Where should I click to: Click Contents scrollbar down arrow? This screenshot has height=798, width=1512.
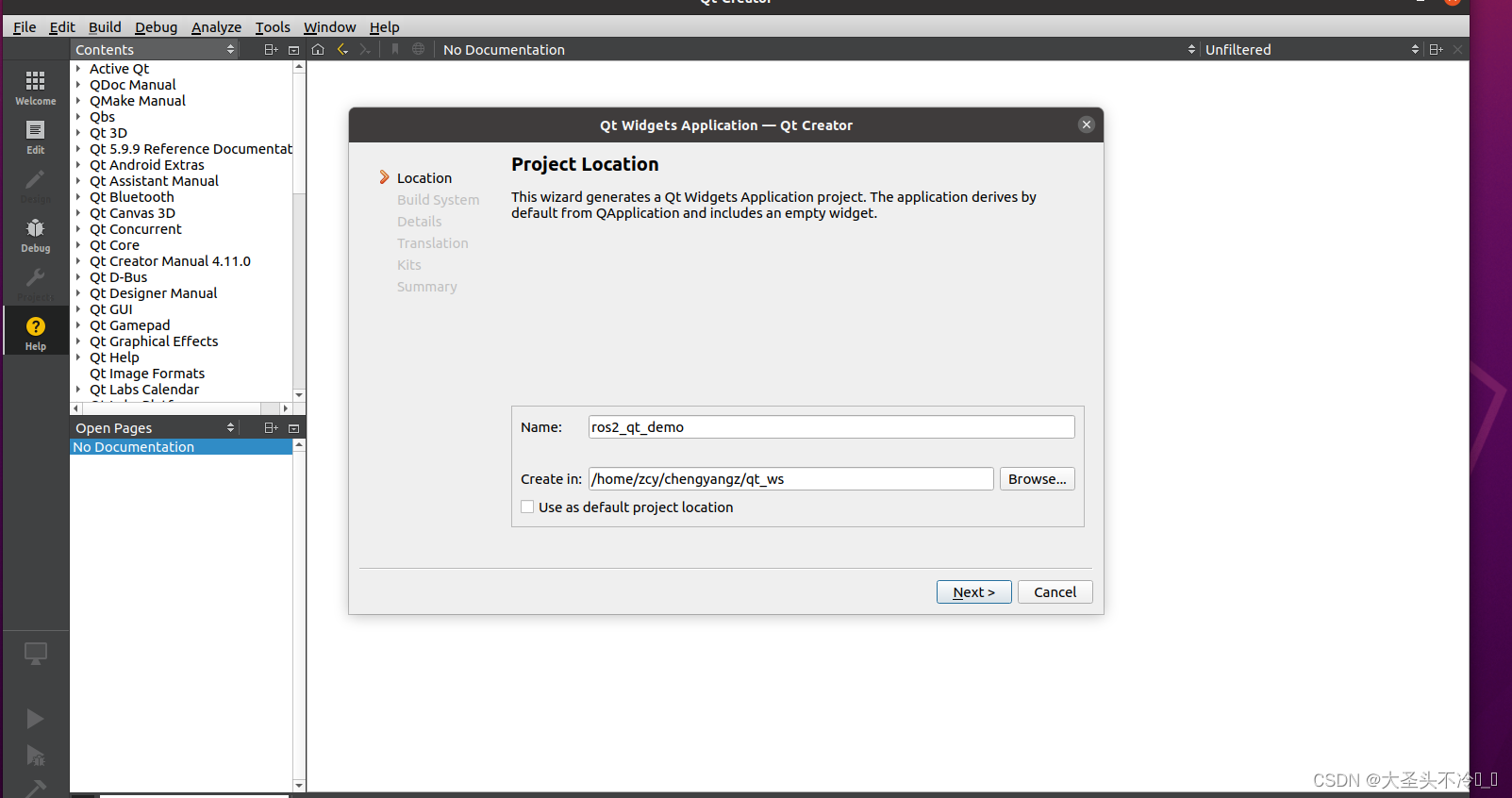[x=299, y=394]
